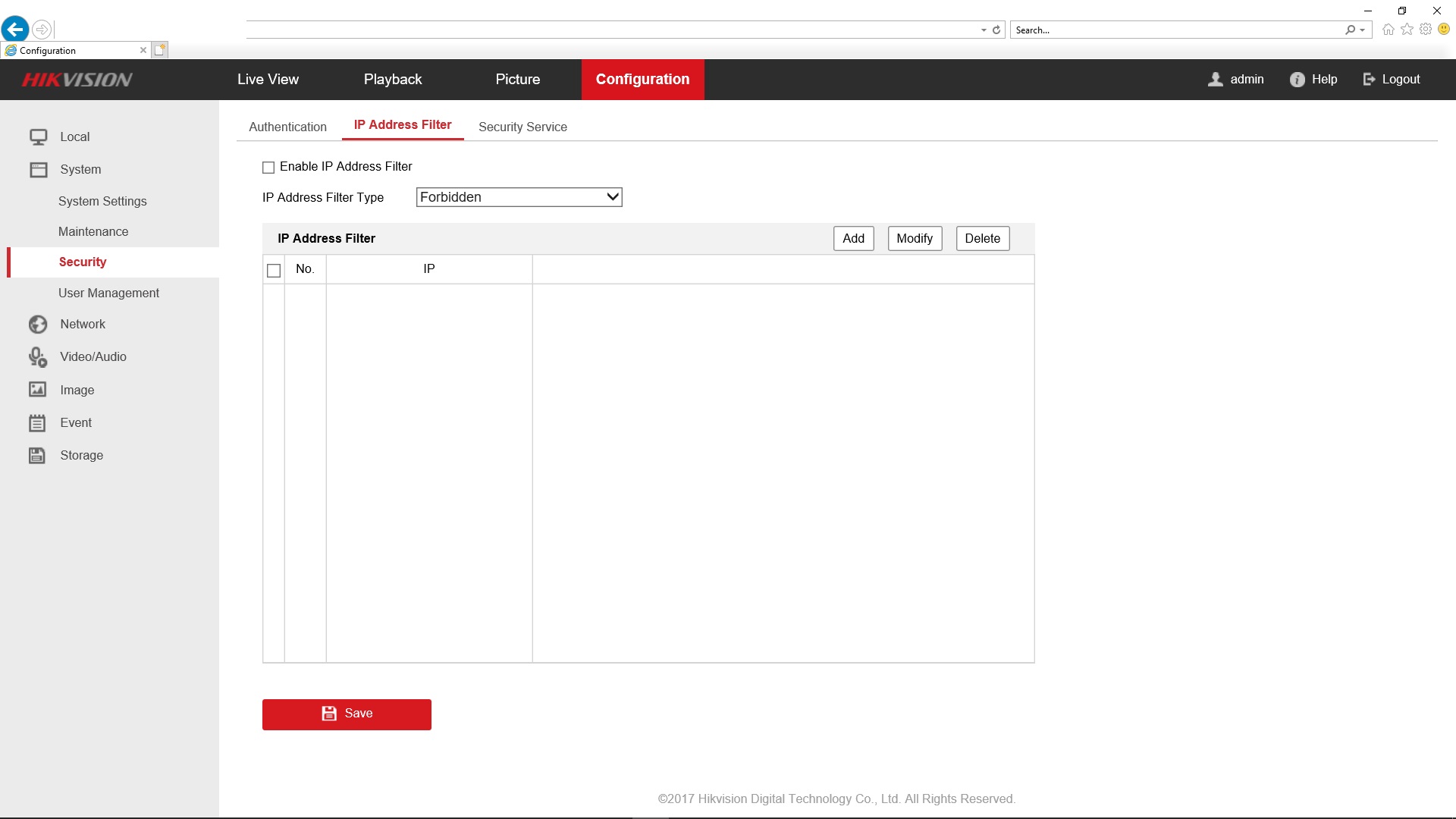
Task: Check the select-all box in the table header
Action: coord(274,271)
